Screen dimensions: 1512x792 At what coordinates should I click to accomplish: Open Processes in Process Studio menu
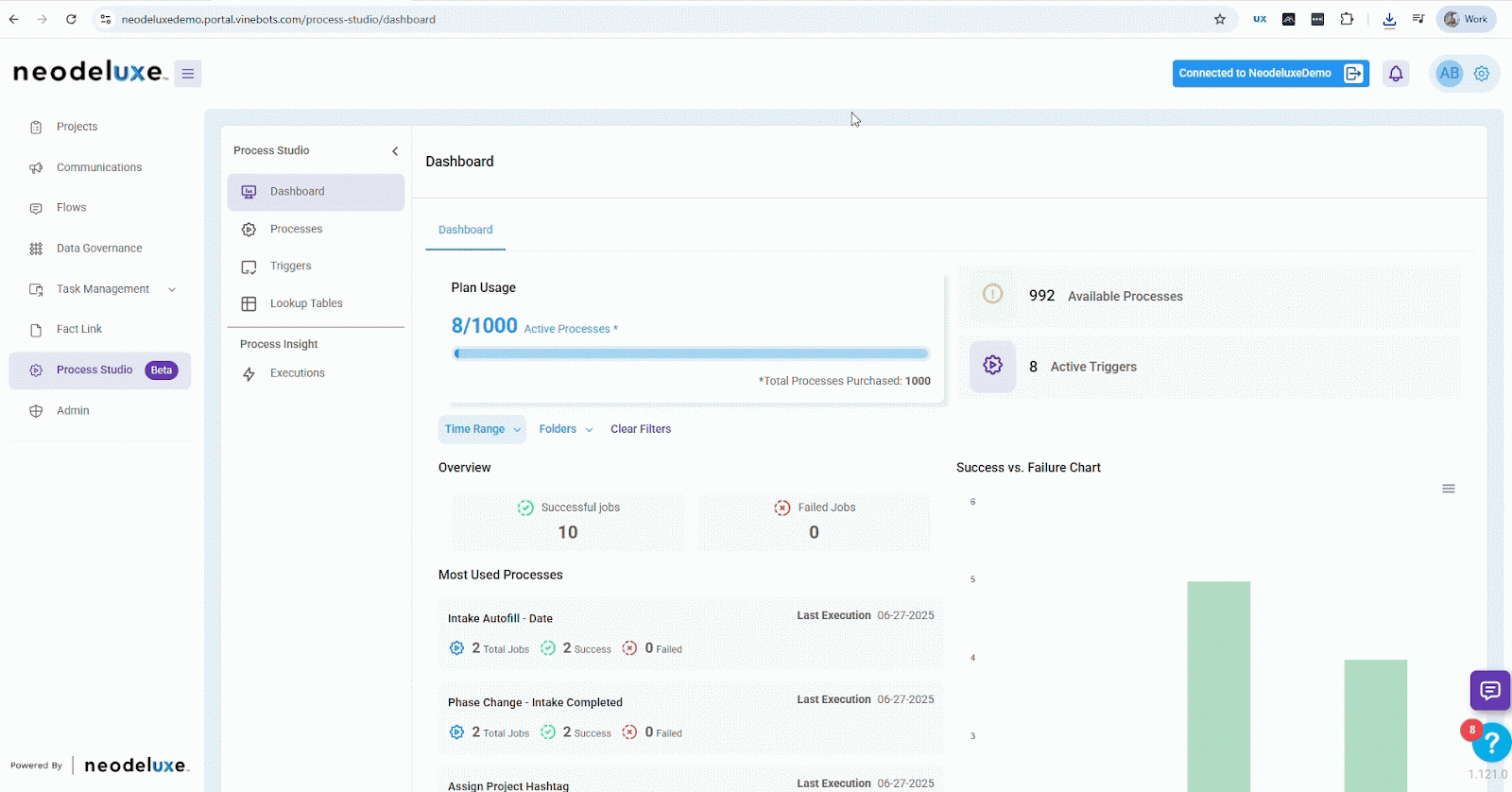pyautogui.click(x=296, y=230)
